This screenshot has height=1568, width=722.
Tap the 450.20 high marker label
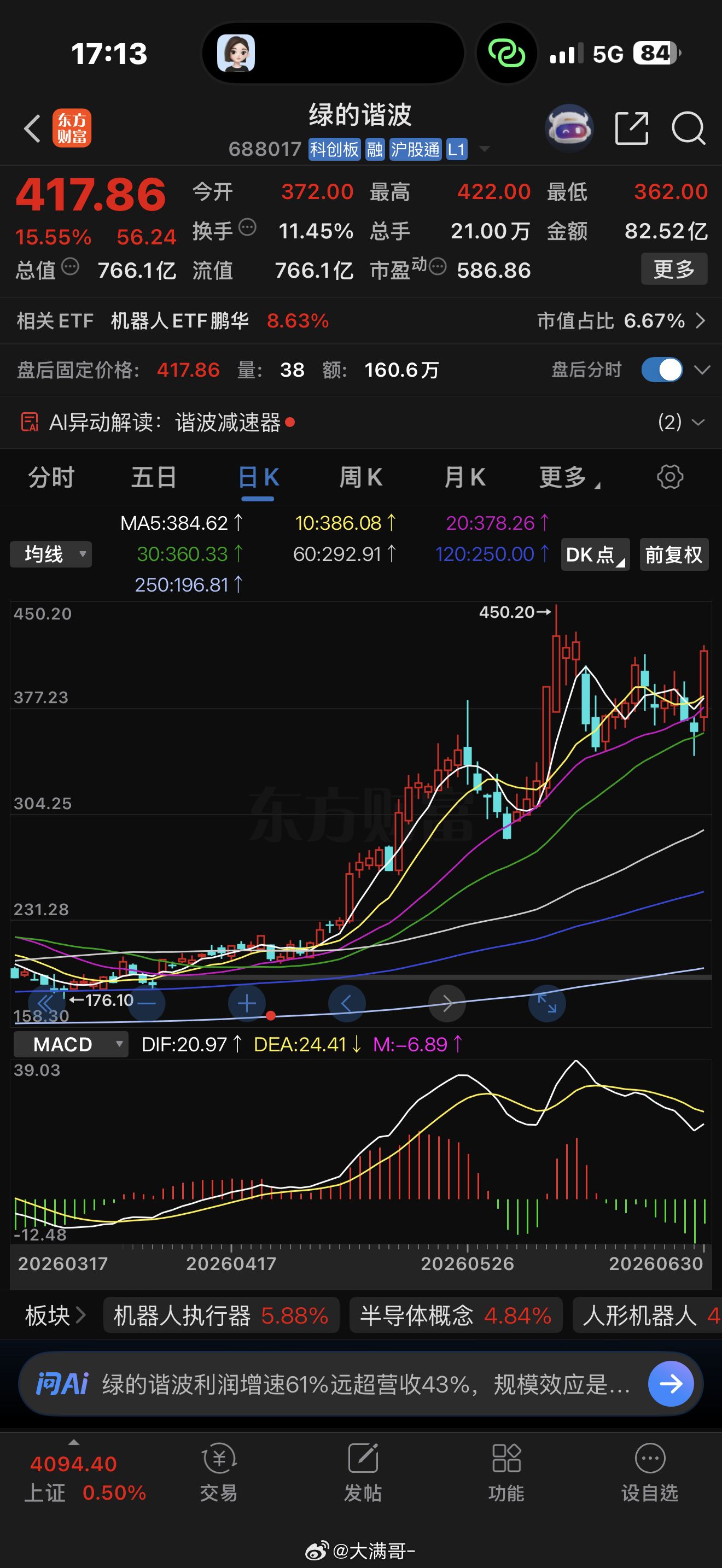coord(515,612)
